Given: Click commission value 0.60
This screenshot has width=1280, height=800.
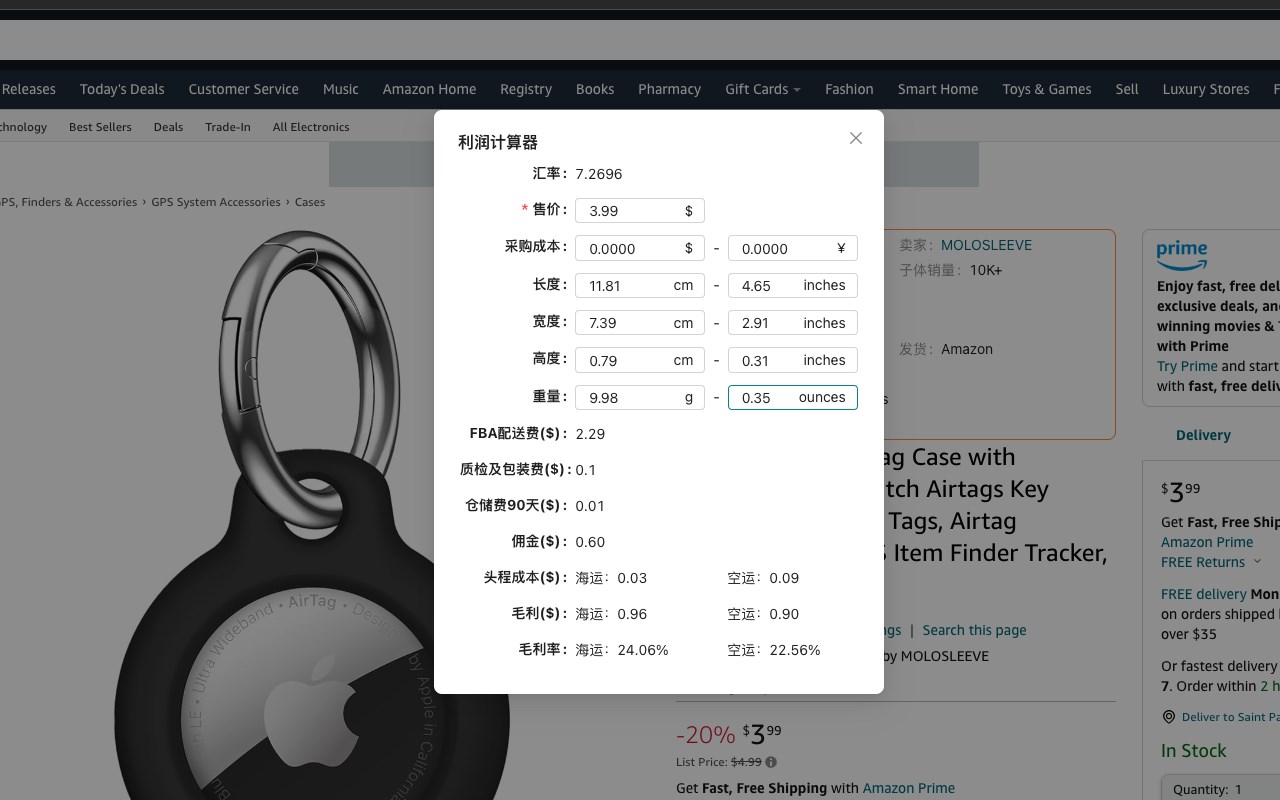Looking at the screenshot, I should click(590, 542).
